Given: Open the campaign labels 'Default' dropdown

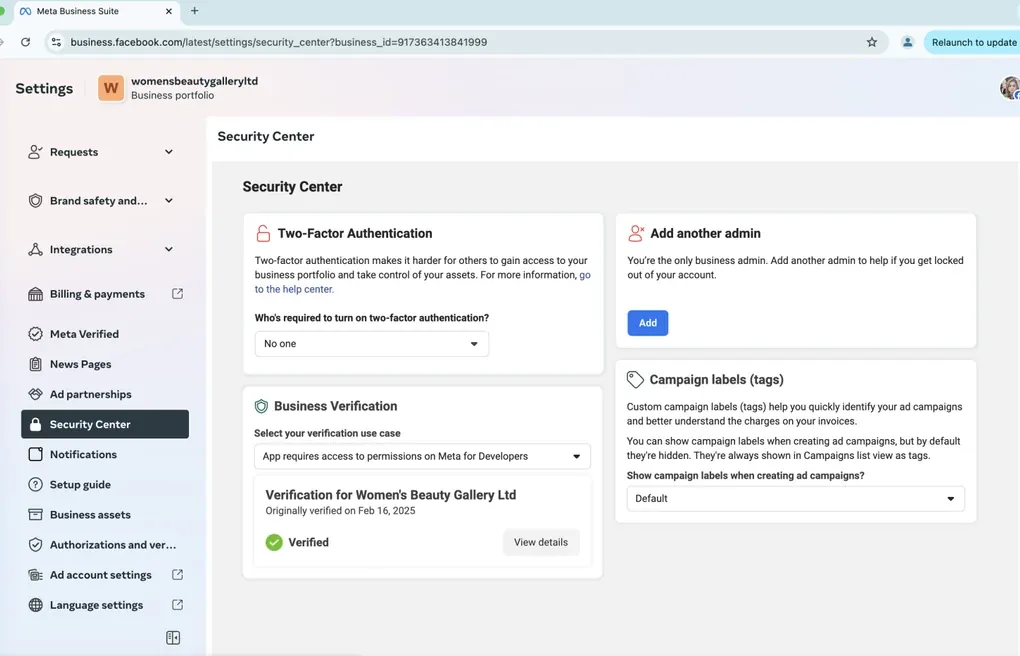Looking at the screenshot, I should (x=795, y=499).
